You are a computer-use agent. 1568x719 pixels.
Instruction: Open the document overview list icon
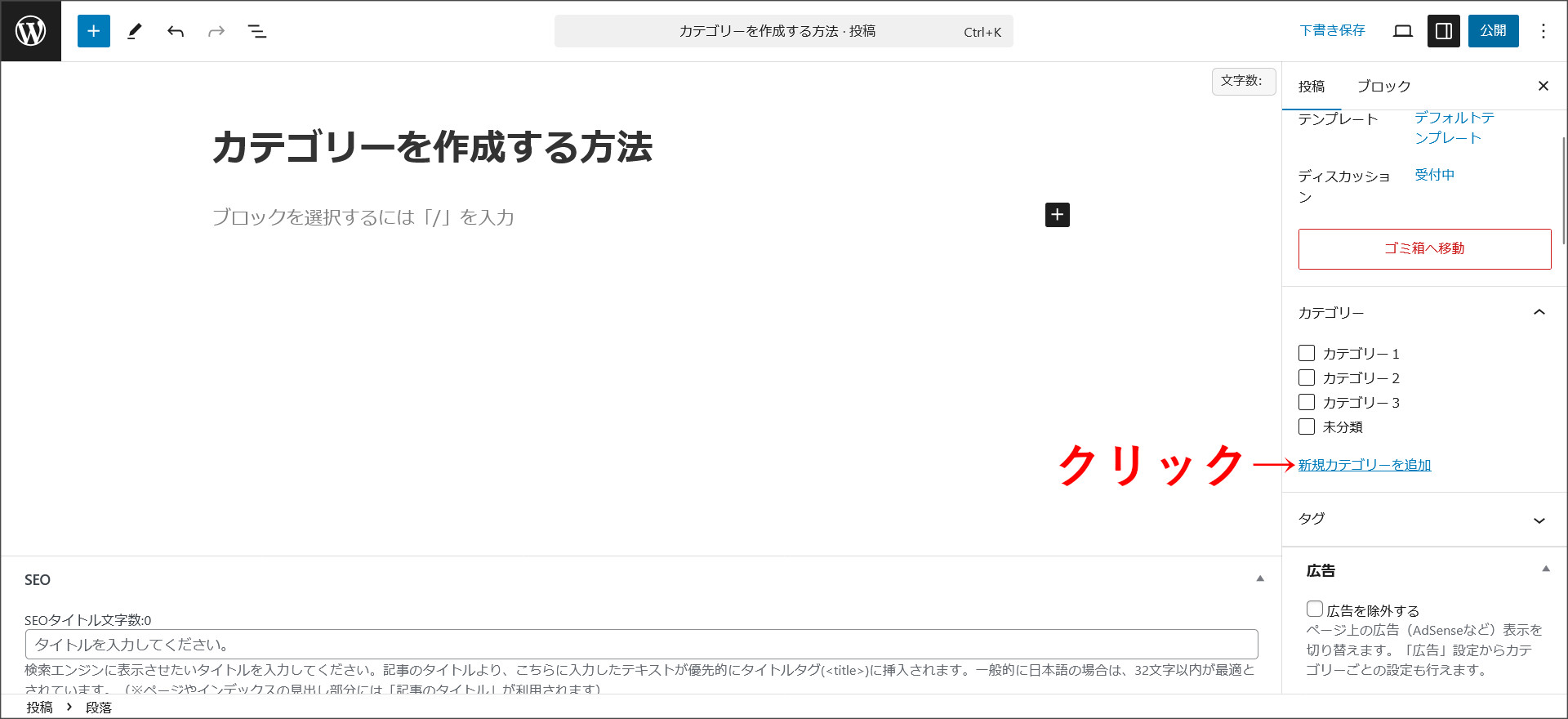coord(257,31)
